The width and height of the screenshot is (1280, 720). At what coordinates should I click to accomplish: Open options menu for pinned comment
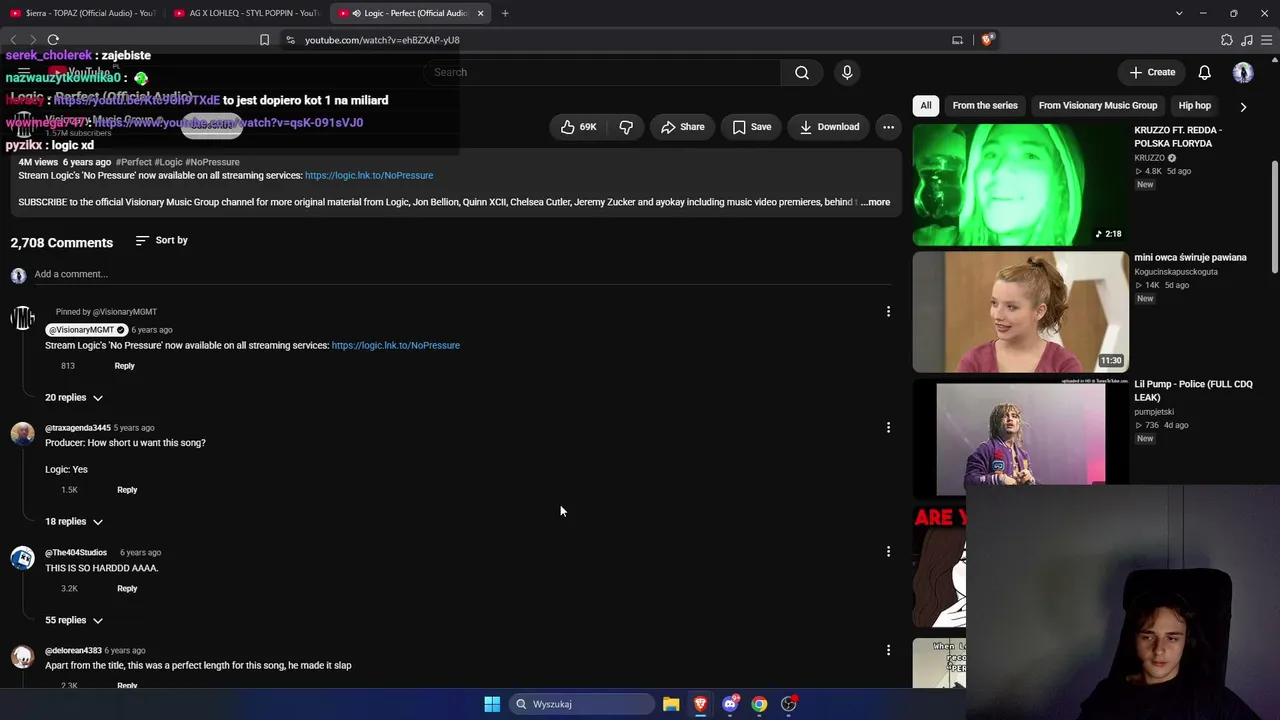coord(888,312)
